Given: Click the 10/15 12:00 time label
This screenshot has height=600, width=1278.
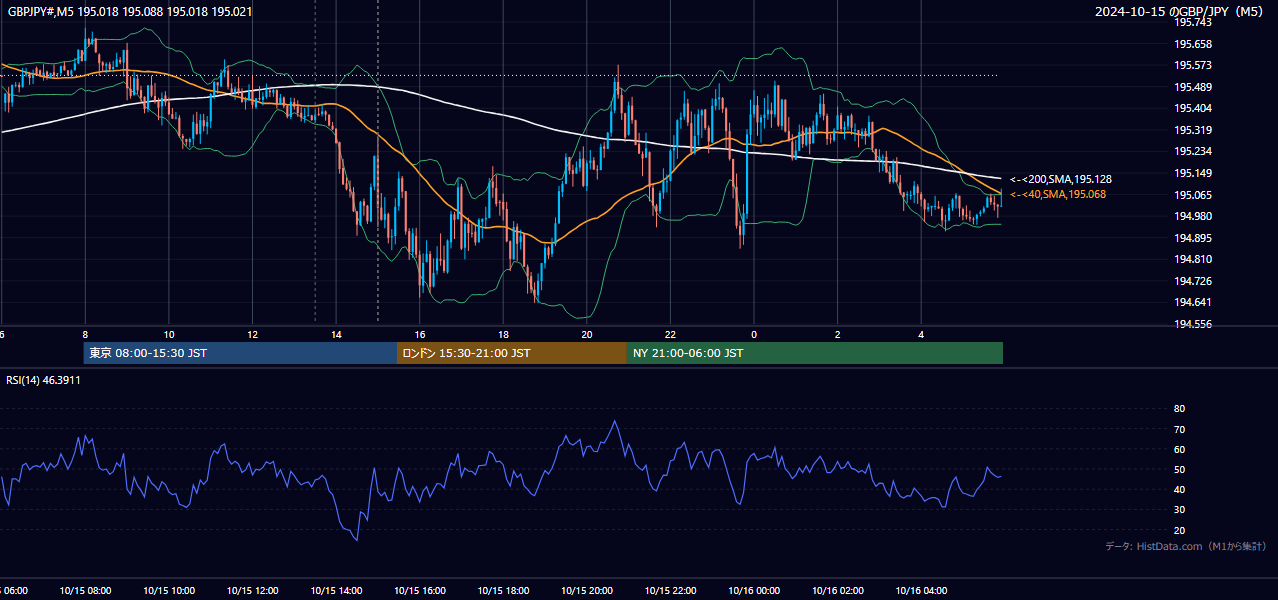Looking at the screenshot, I should point(252,590).
